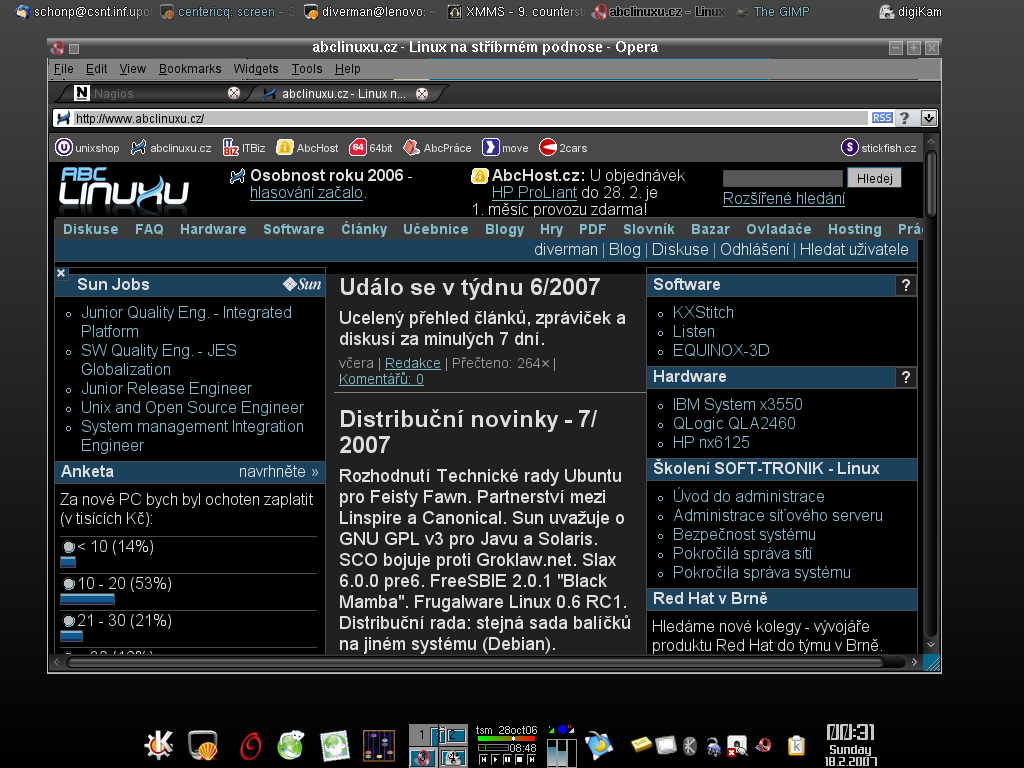This screenshot has width=1024, height=768.
Task: Open the File menu
Action: point(63,69)
